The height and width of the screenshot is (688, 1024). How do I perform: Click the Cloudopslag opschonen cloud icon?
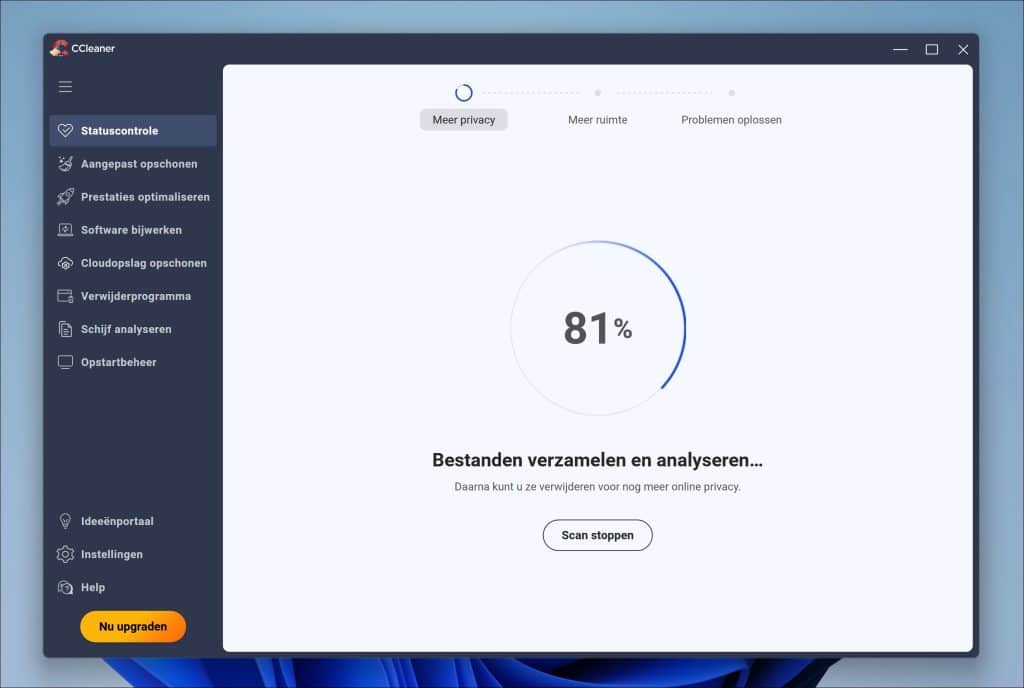(x=65, y=263)
